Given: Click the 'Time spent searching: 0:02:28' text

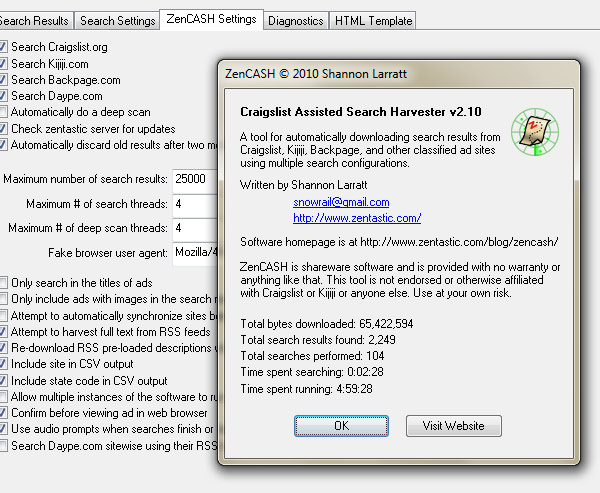Looking at the screenshot, I should click(312, 372).
